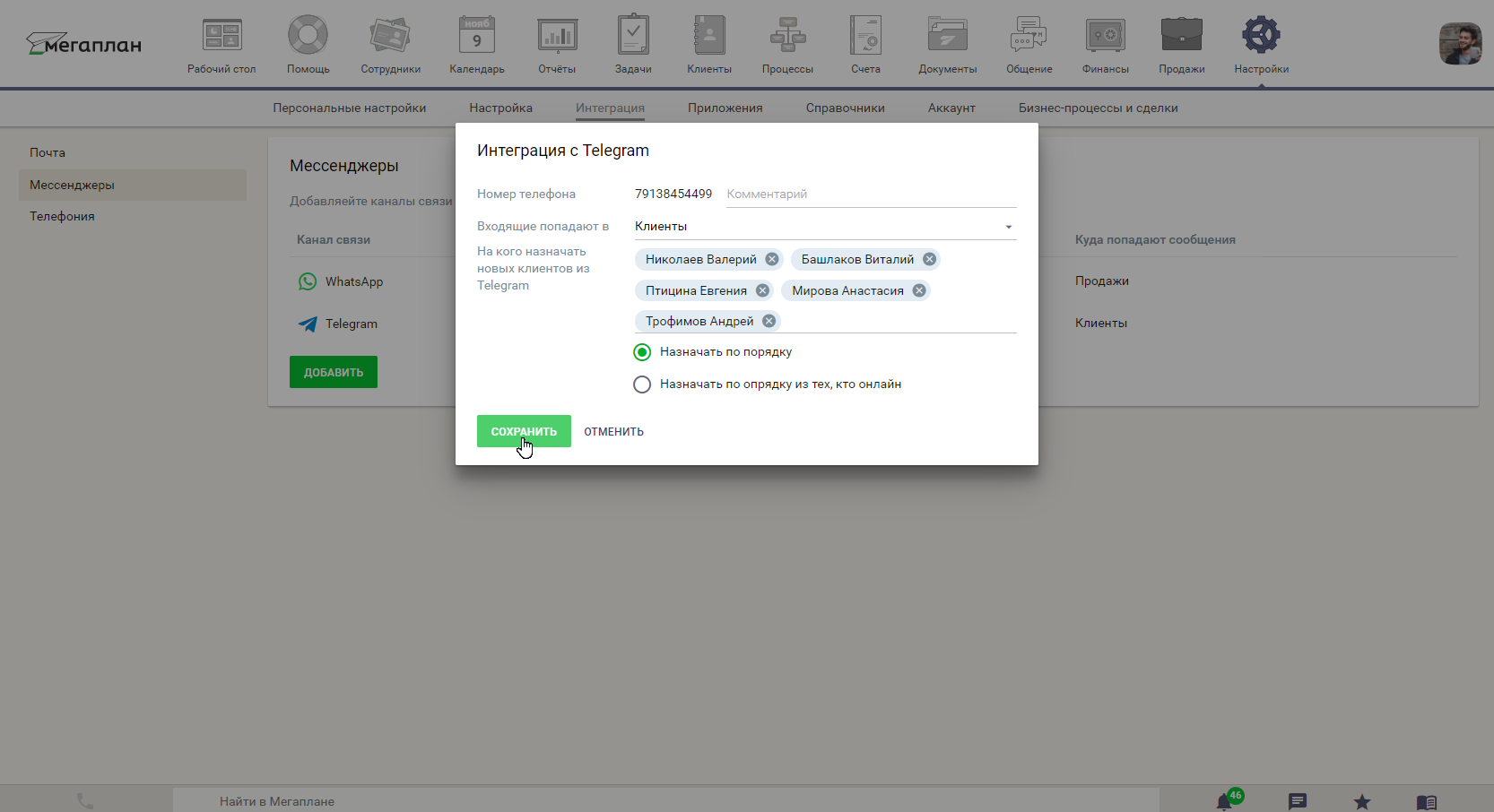Open the Документы folder icon
Viewport: 1494px width, 812px height.
(948, 36)
